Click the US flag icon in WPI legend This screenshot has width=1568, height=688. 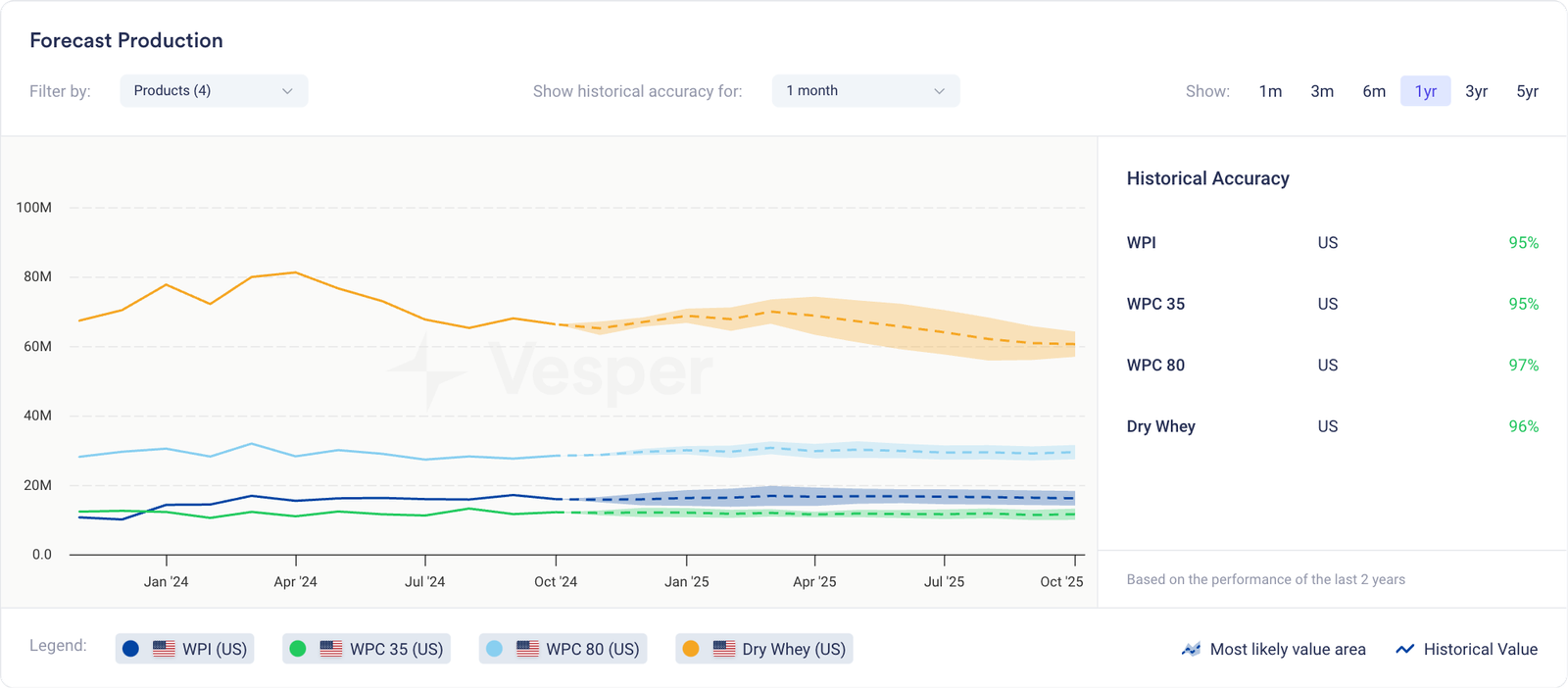[164, 649]
